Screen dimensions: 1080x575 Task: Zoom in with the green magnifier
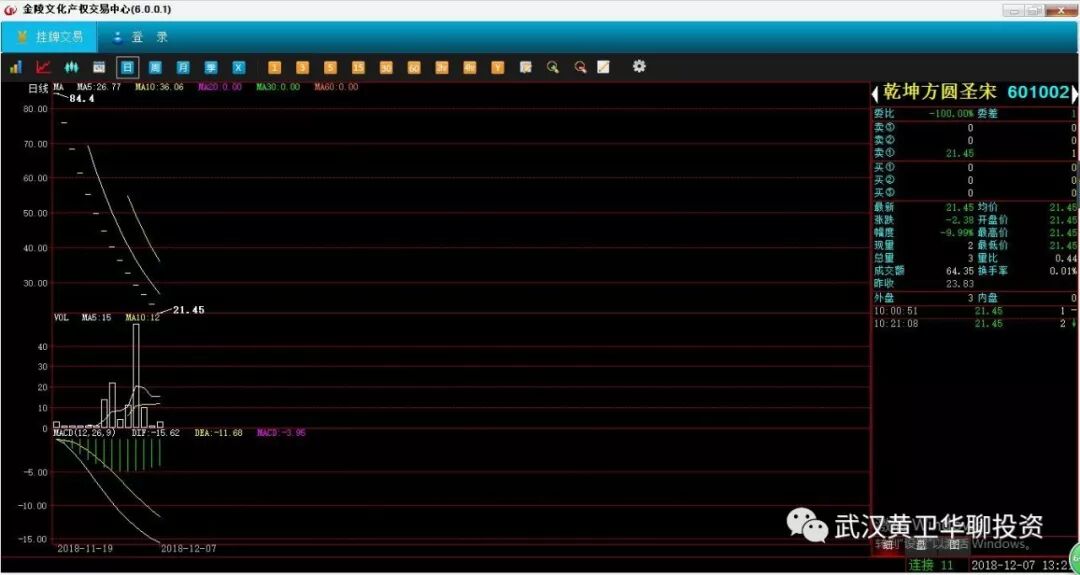click(552, 67)
